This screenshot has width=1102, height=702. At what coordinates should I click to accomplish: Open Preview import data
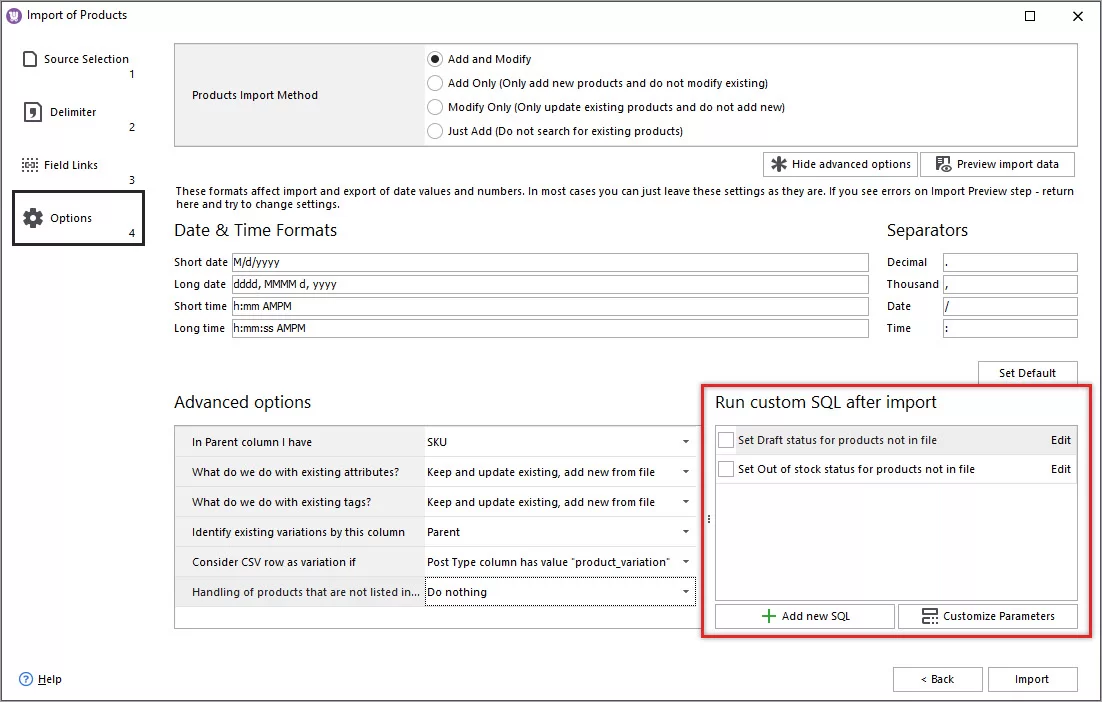(997, 164)
